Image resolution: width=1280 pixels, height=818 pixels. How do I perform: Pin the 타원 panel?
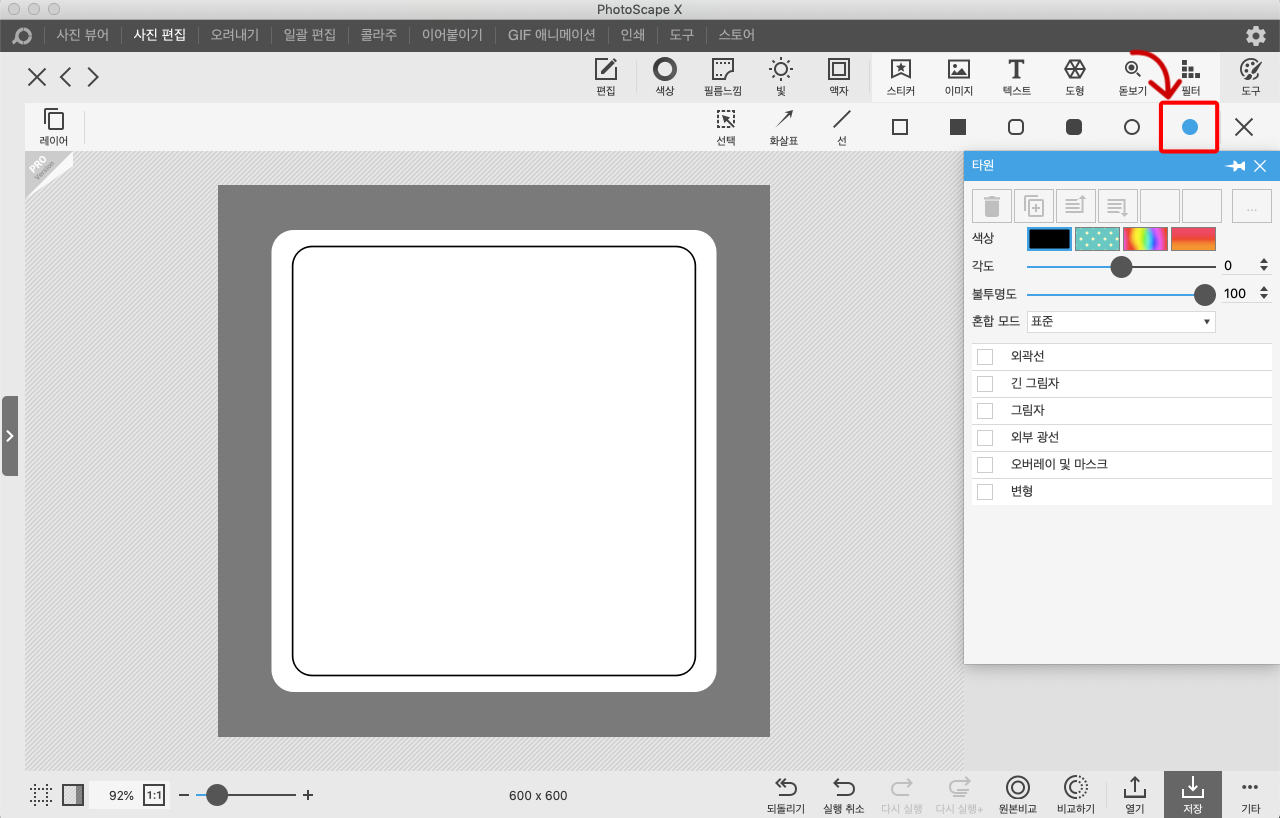click(1236, 166)
